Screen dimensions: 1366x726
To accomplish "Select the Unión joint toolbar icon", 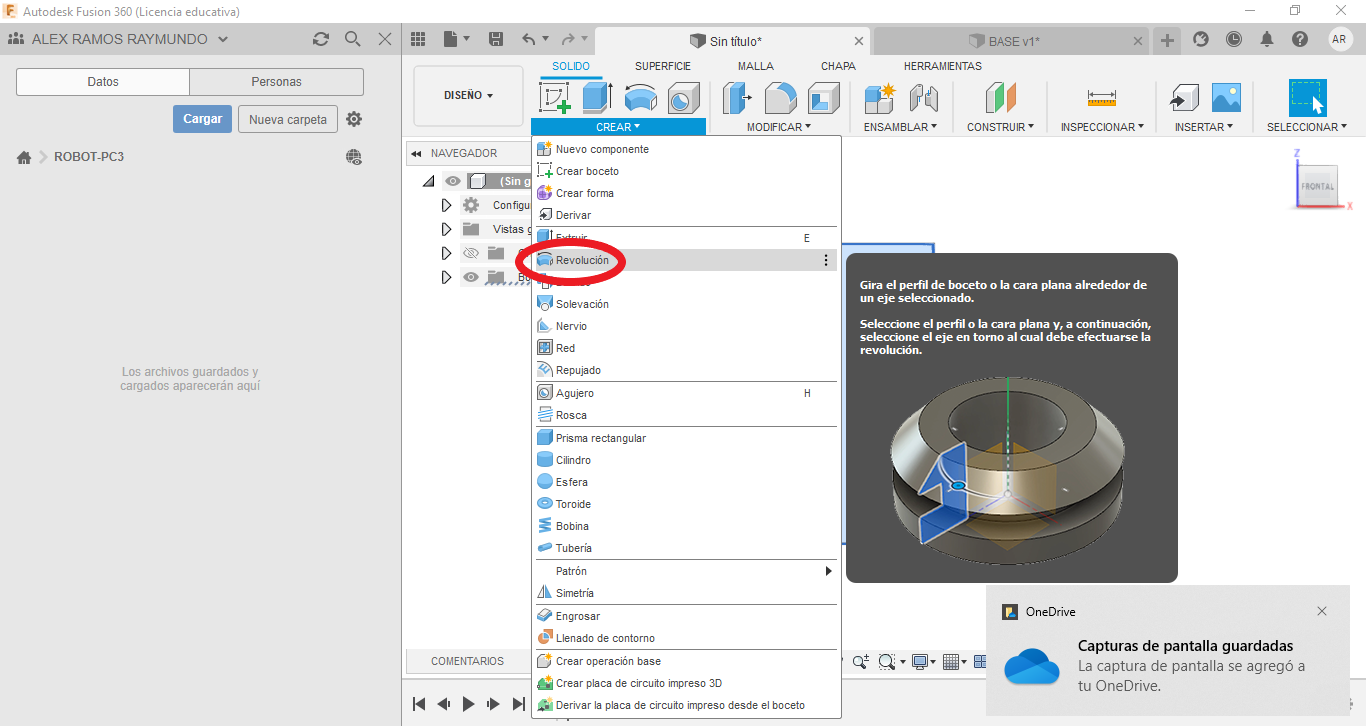I will click(923, 98).
